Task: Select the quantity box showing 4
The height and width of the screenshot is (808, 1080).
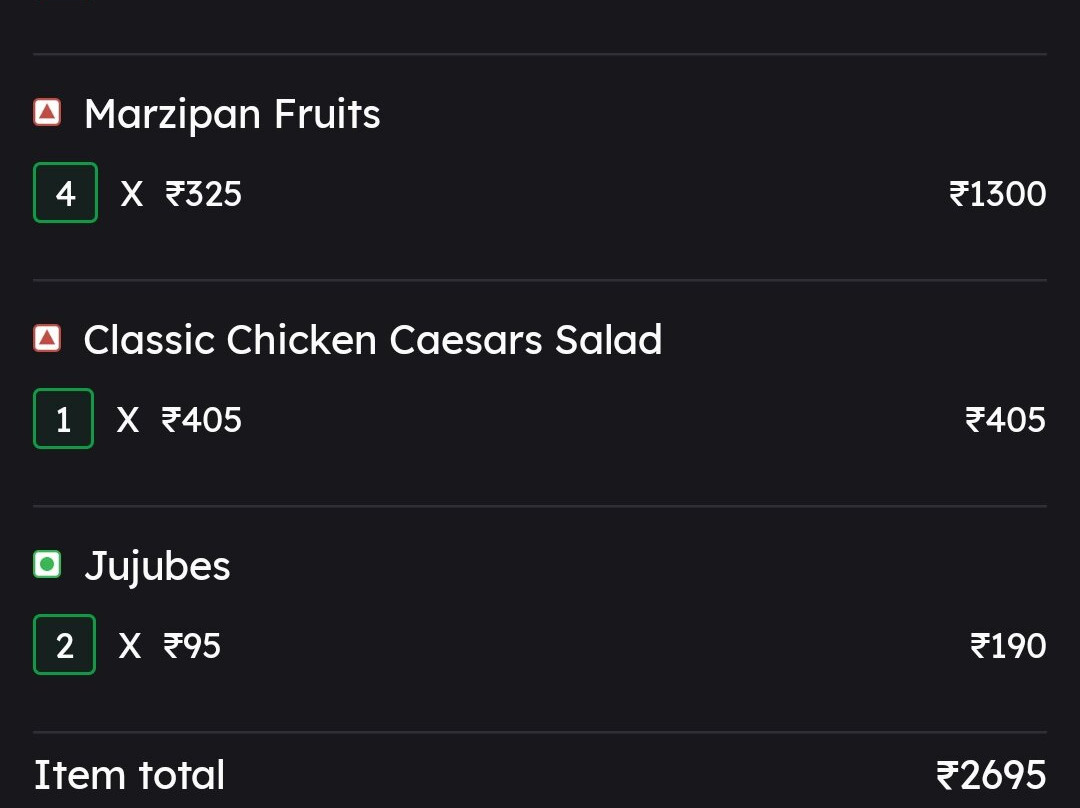Action: (x=65, y=193)
